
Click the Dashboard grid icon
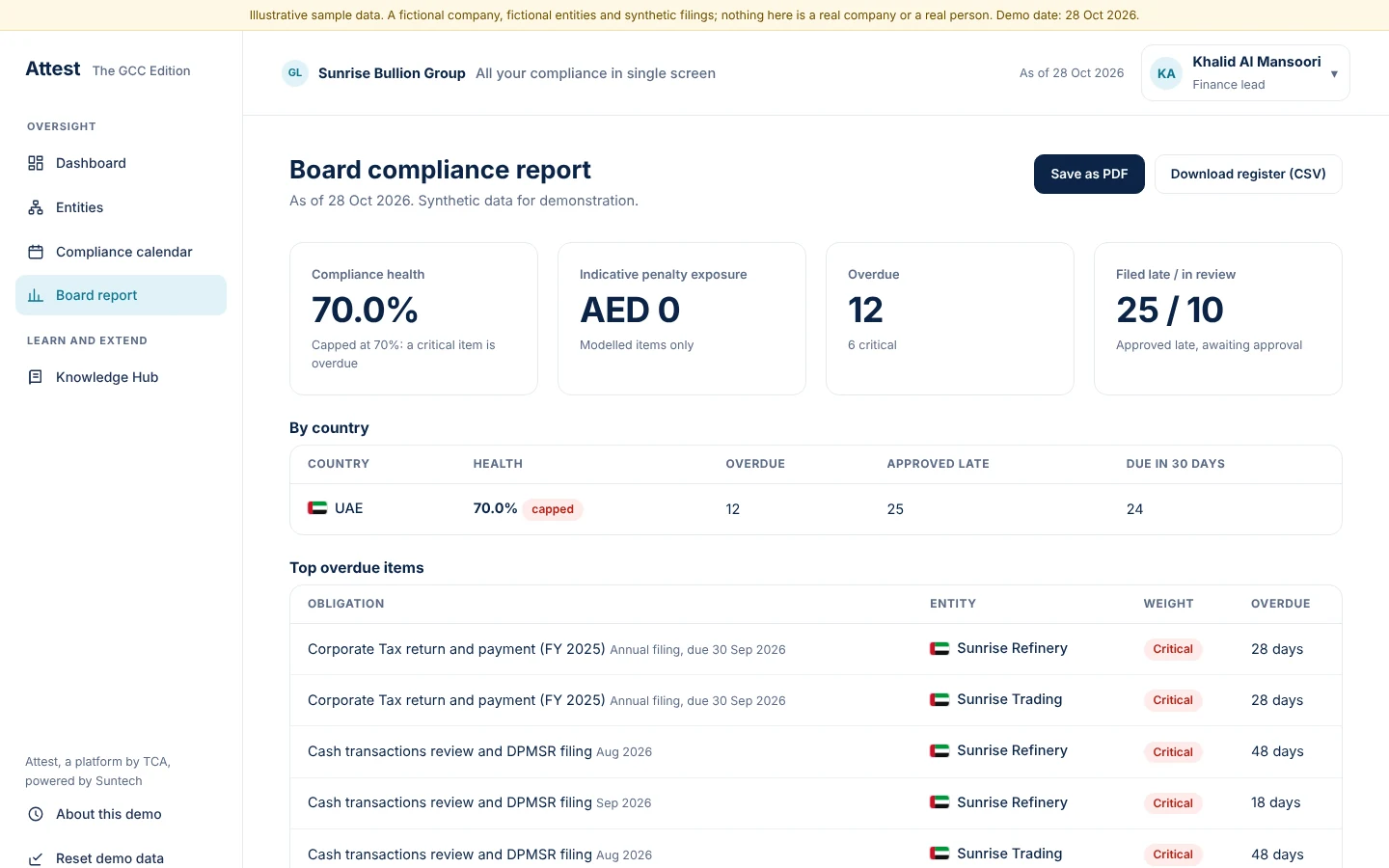(36, 163)
